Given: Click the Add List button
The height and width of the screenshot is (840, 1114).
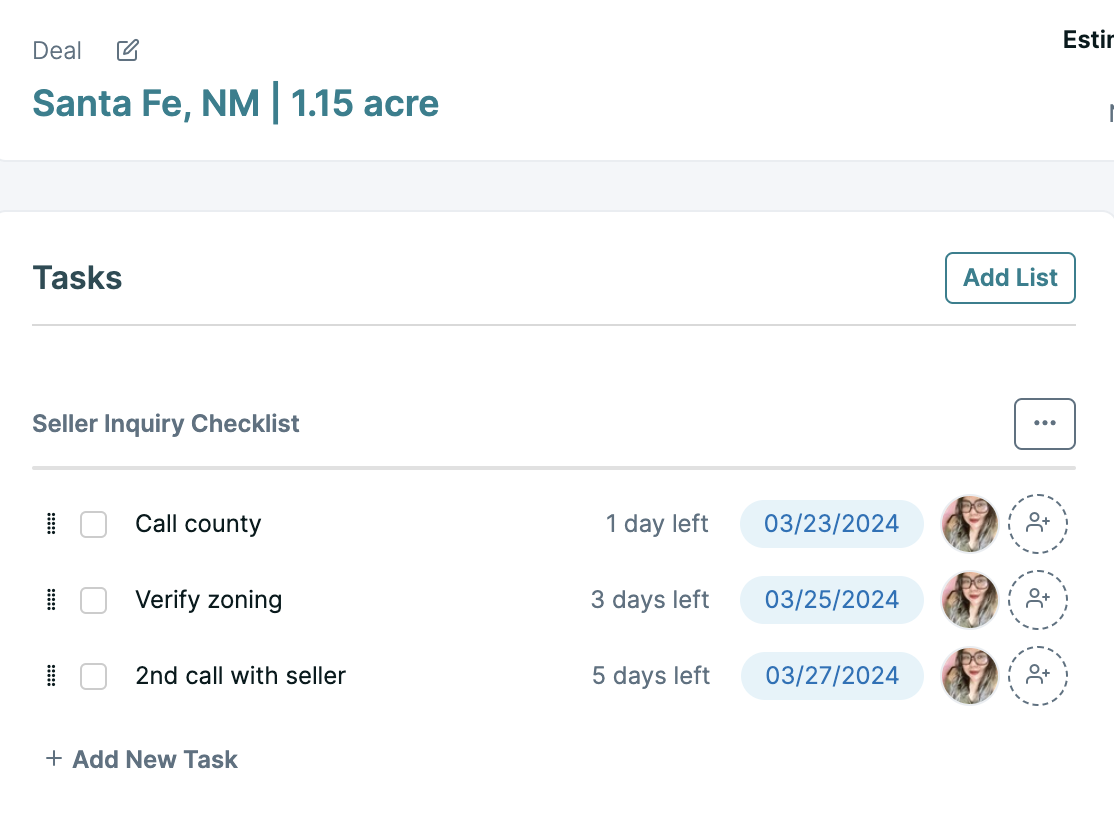Looking at the screenshot, I should point(1010,278).
